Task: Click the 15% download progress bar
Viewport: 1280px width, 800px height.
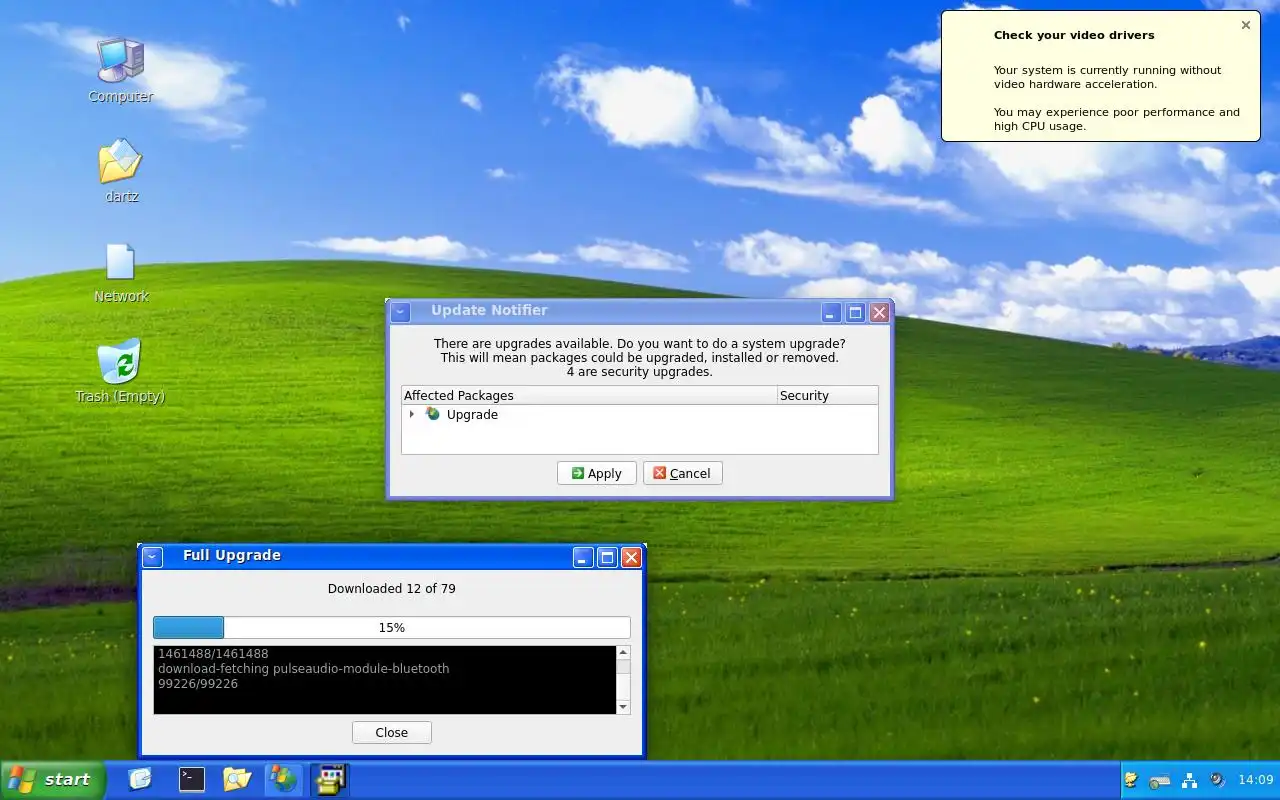Action: [391, 627]
